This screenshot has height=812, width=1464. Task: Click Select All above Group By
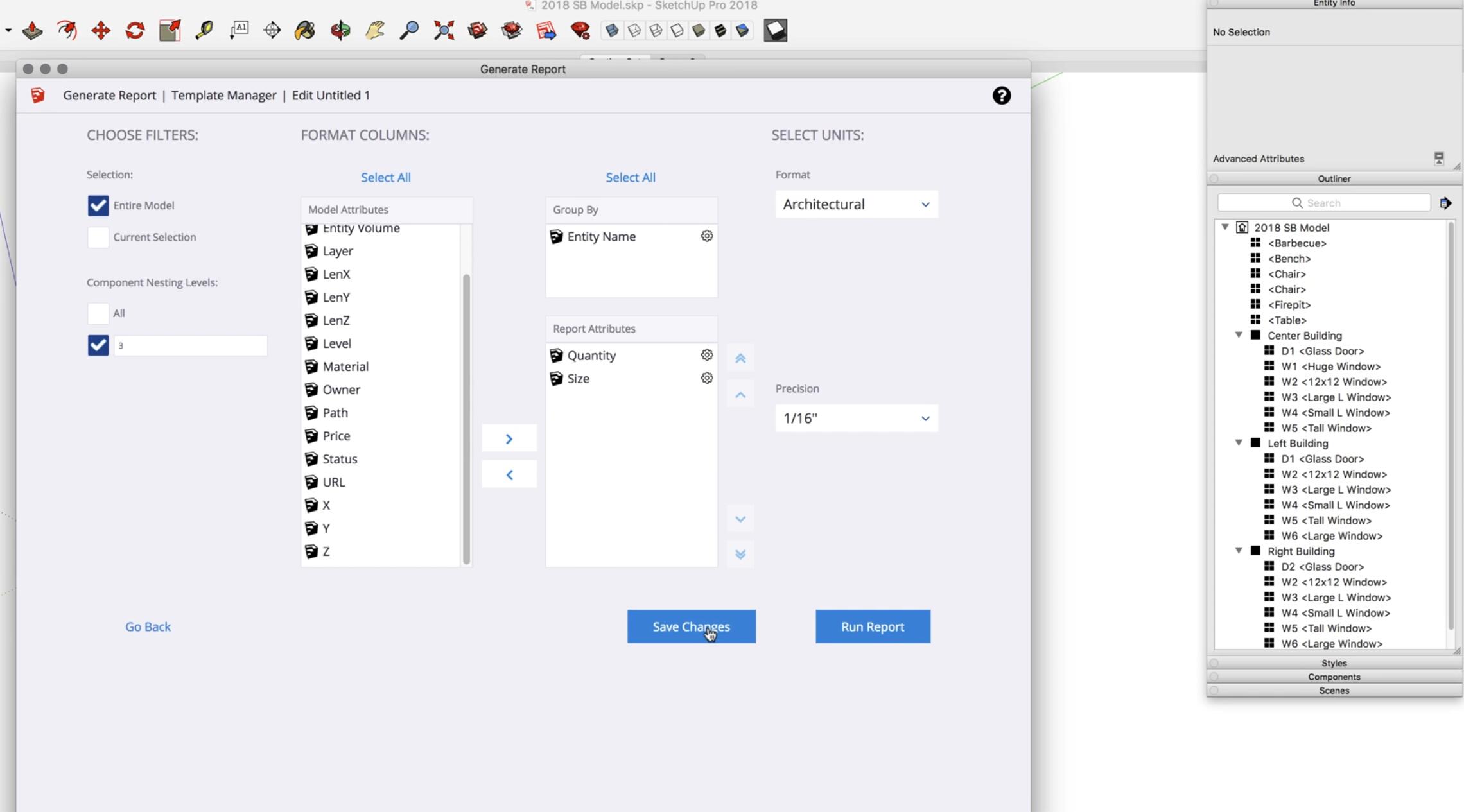coord(631,177)
